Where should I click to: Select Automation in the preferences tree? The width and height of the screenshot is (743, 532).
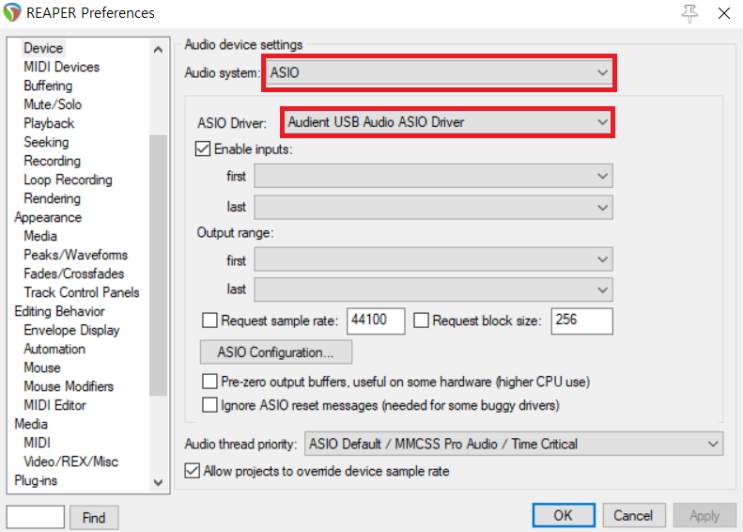54,349
